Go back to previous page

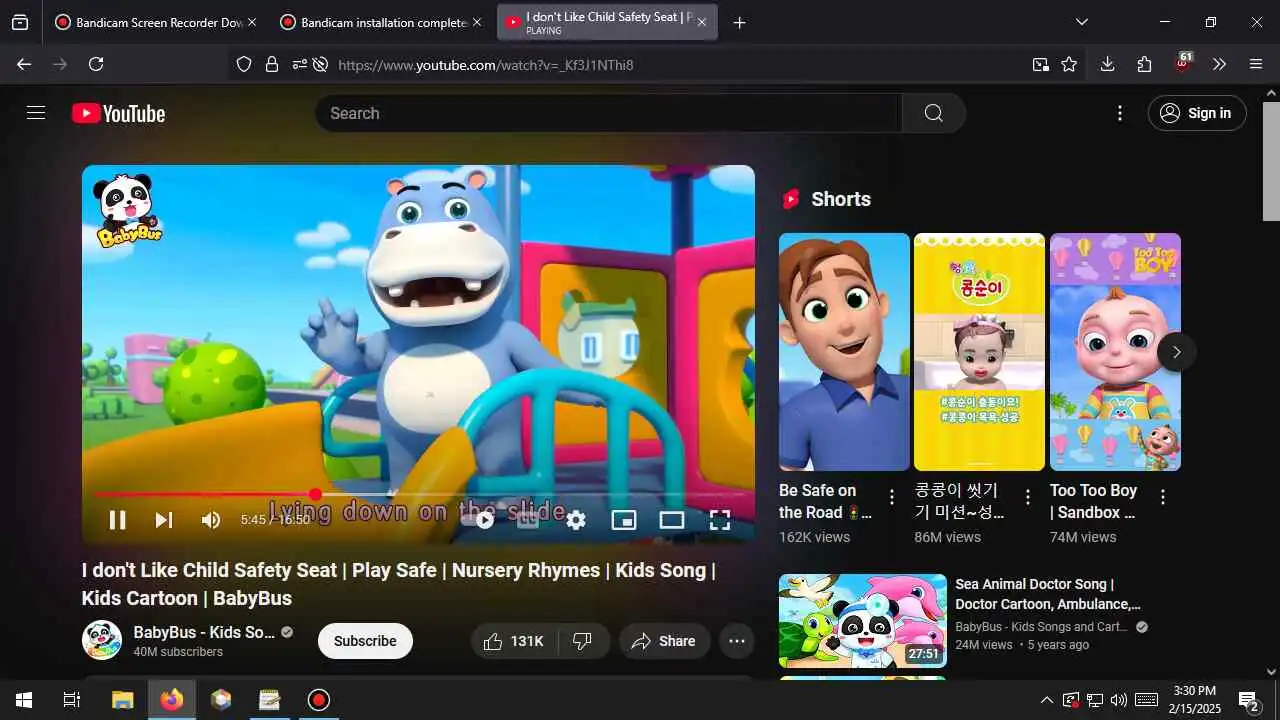click(x=24, y=64)
